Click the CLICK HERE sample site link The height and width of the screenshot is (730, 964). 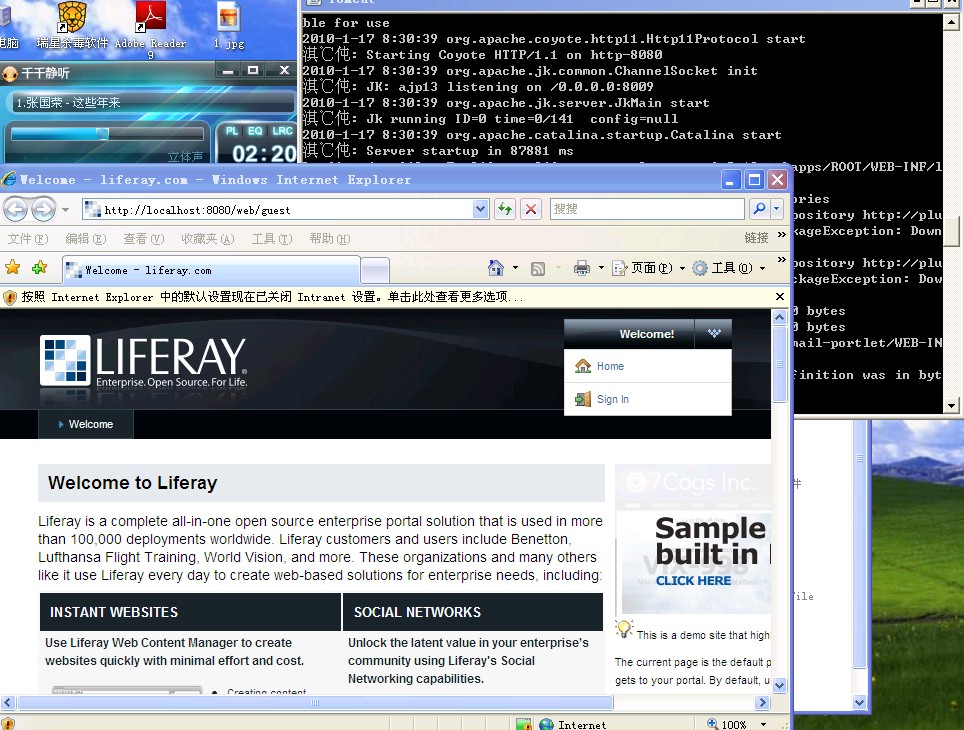[x=693, y=581]
